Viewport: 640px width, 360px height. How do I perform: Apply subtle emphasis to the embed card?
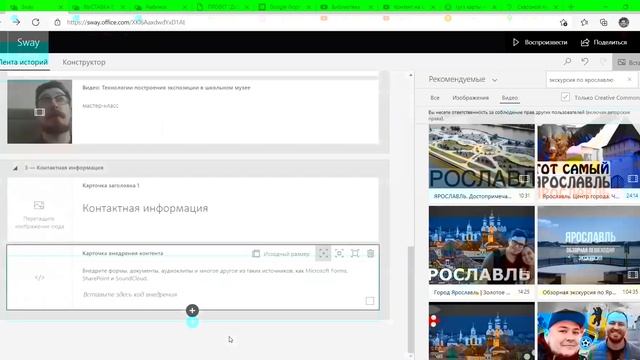tap(323, 253)
